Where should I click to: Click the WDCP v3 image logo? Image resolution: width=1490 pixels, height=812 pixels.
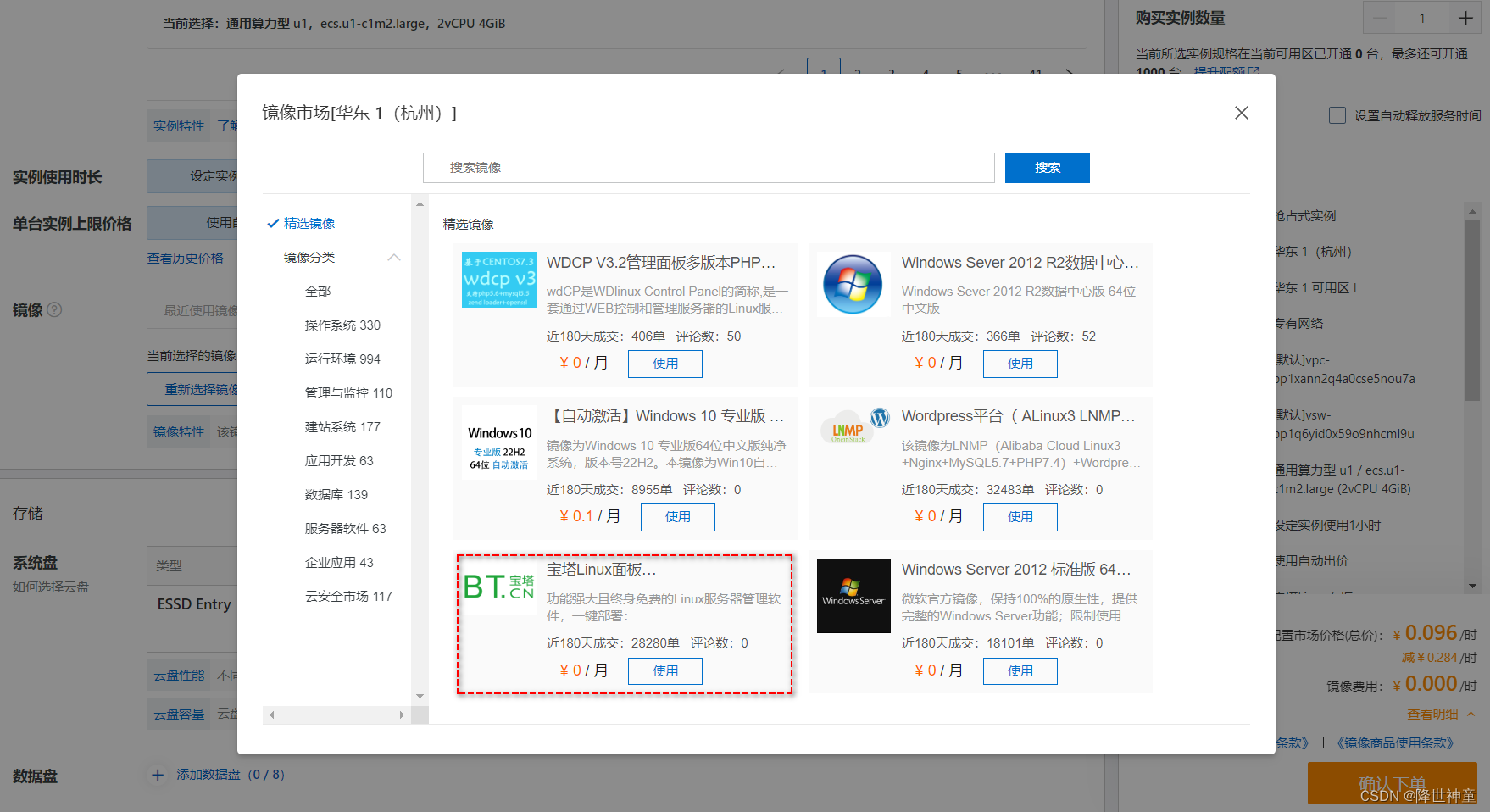(499, 280)
